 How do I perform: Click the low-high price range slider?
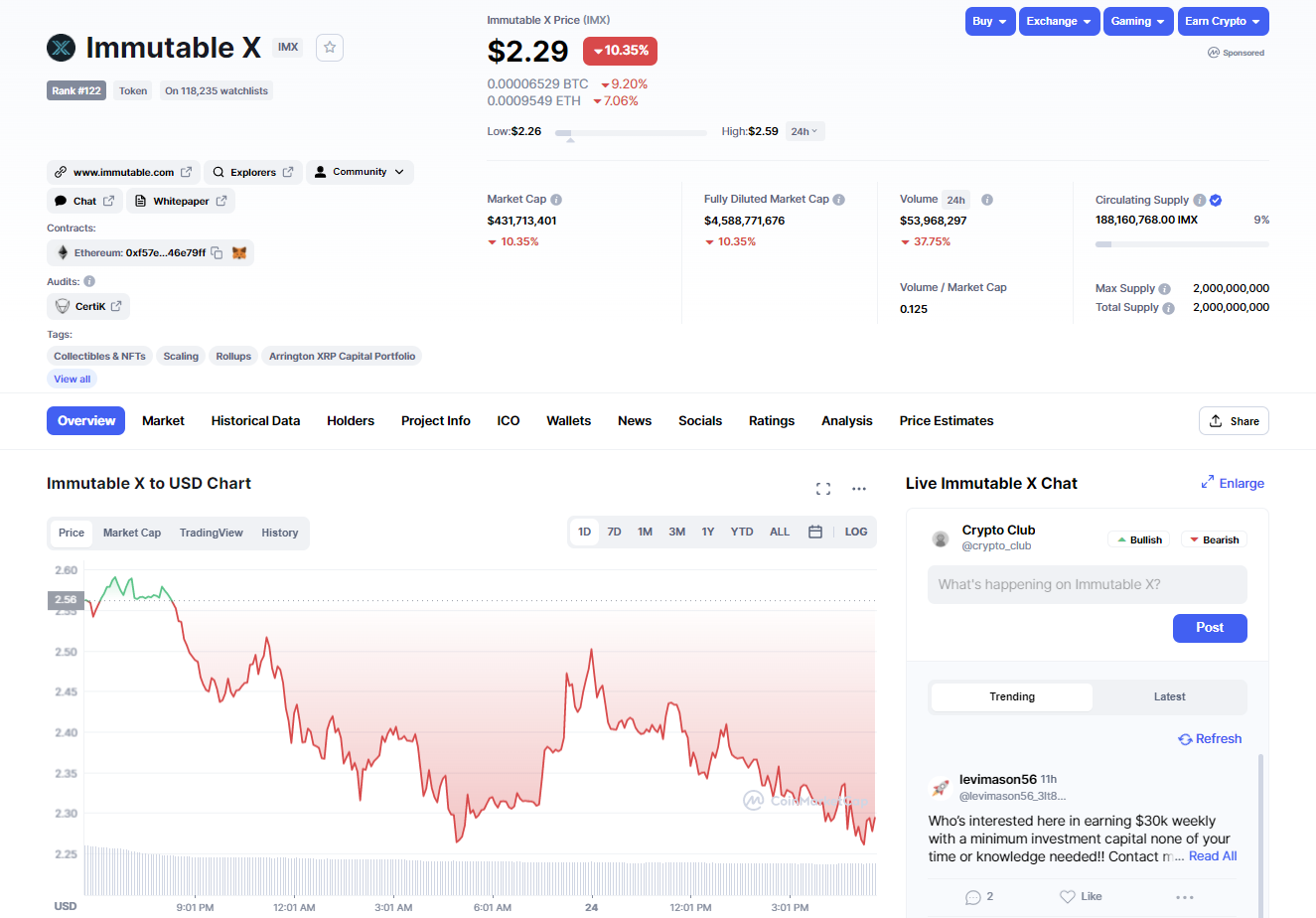coord(631,132)
